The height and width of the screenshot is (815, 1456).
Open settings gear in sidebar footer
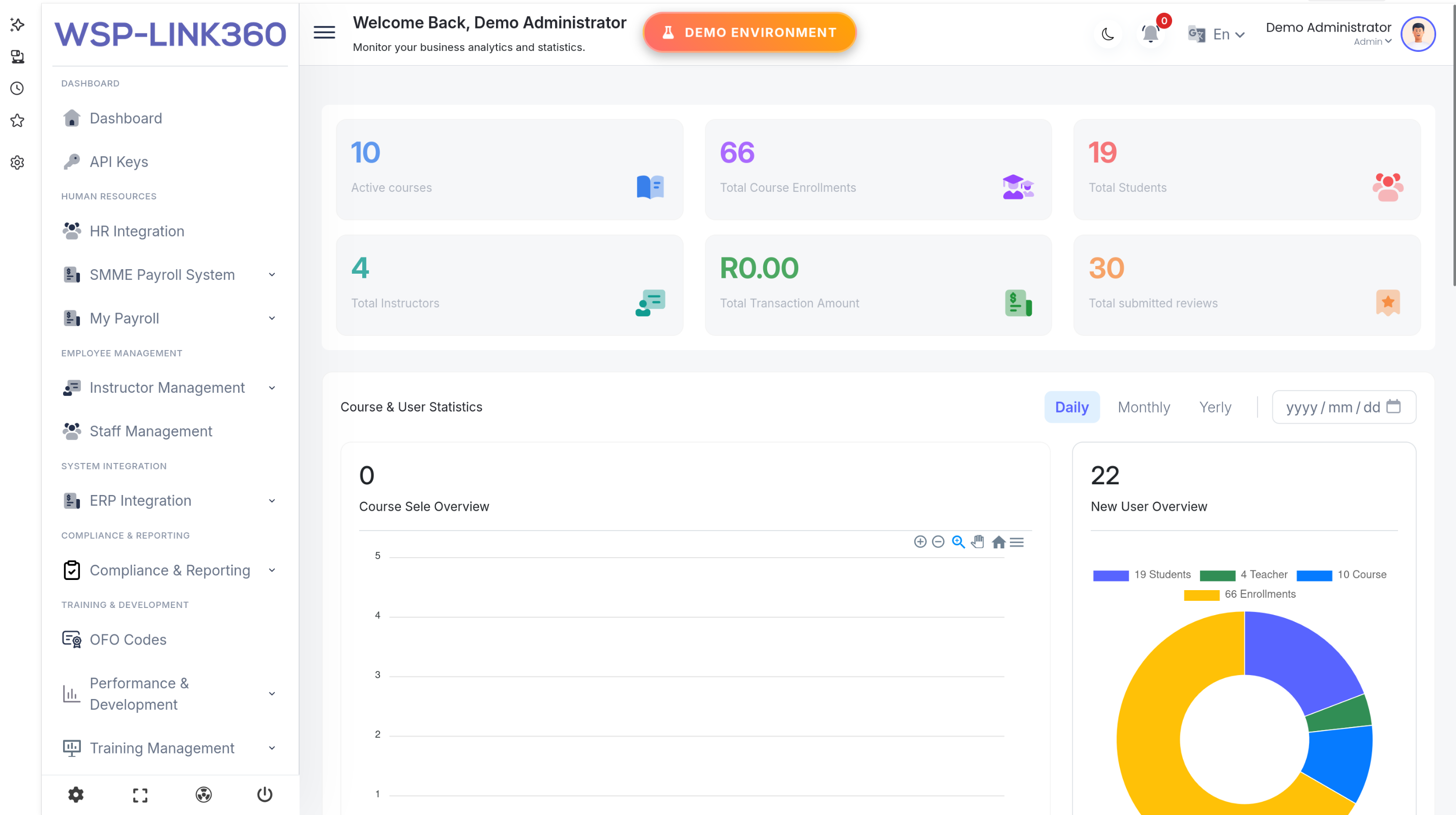[x=76, y=795]
